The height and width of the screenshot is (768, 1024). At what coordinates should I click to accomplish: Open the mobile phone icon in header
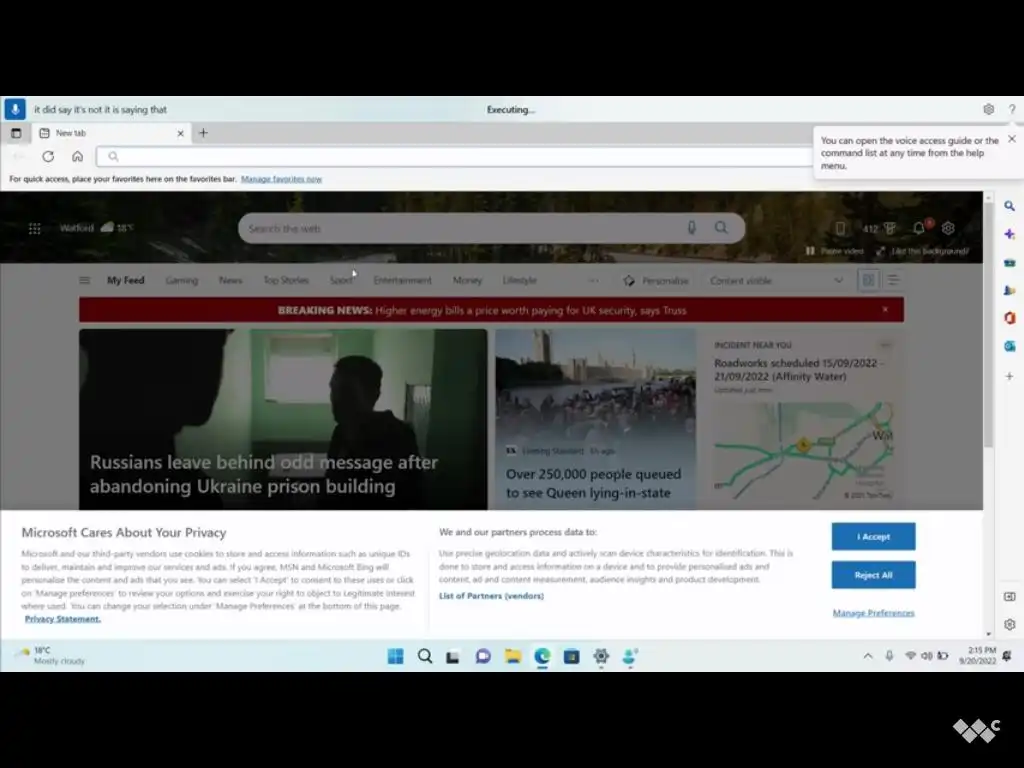click(840, 228)
